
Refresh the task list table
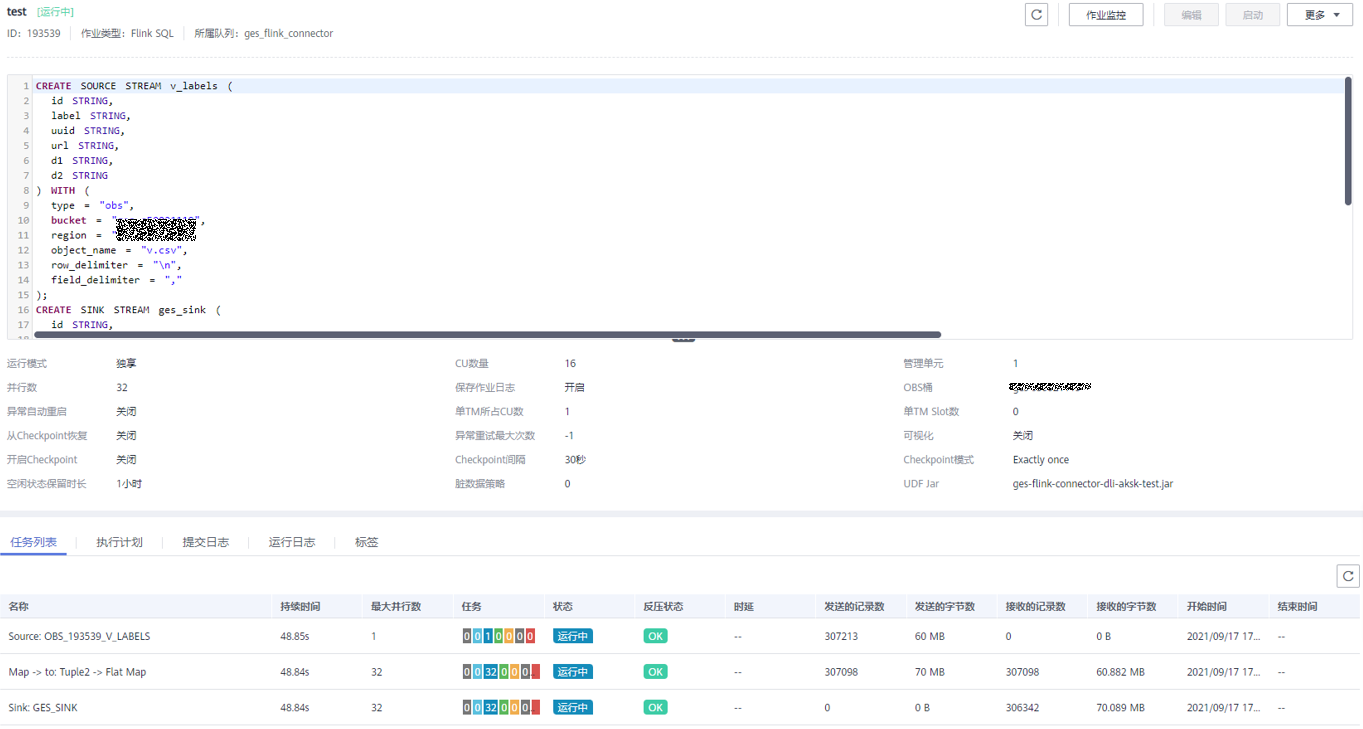1348,576
